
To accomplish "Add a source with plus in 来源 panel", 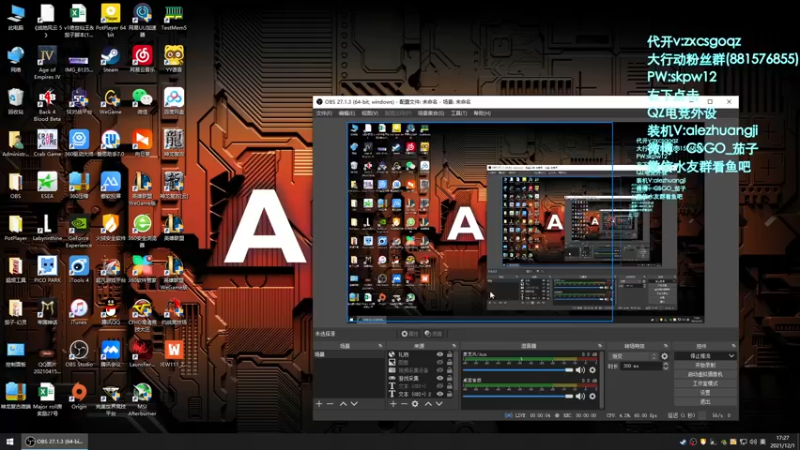I will [x=393, y=404].
